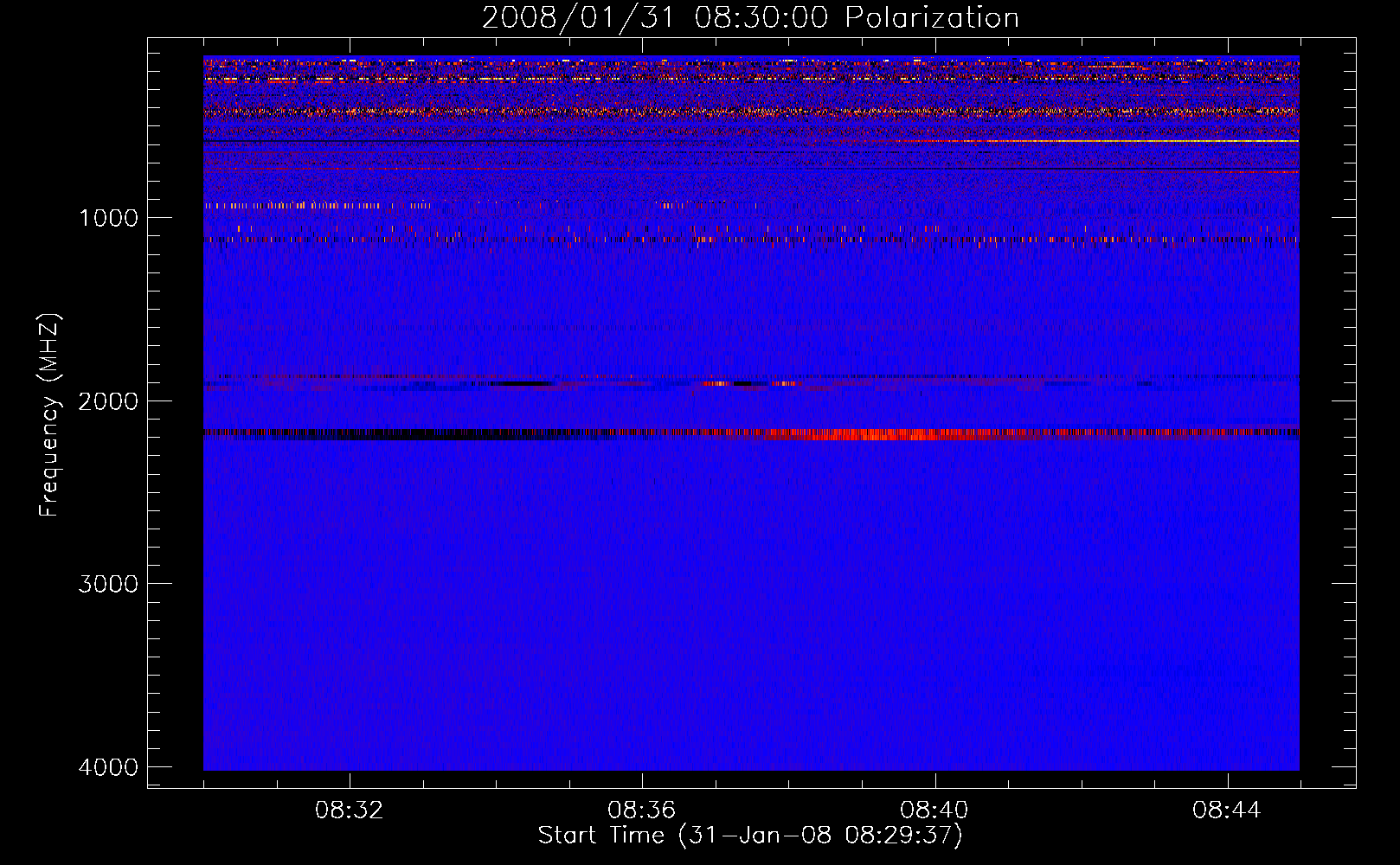Click the 08:36 time tick label
Image resolution: width=1400 pixels, height=865 pixels.
coord(642,810)
